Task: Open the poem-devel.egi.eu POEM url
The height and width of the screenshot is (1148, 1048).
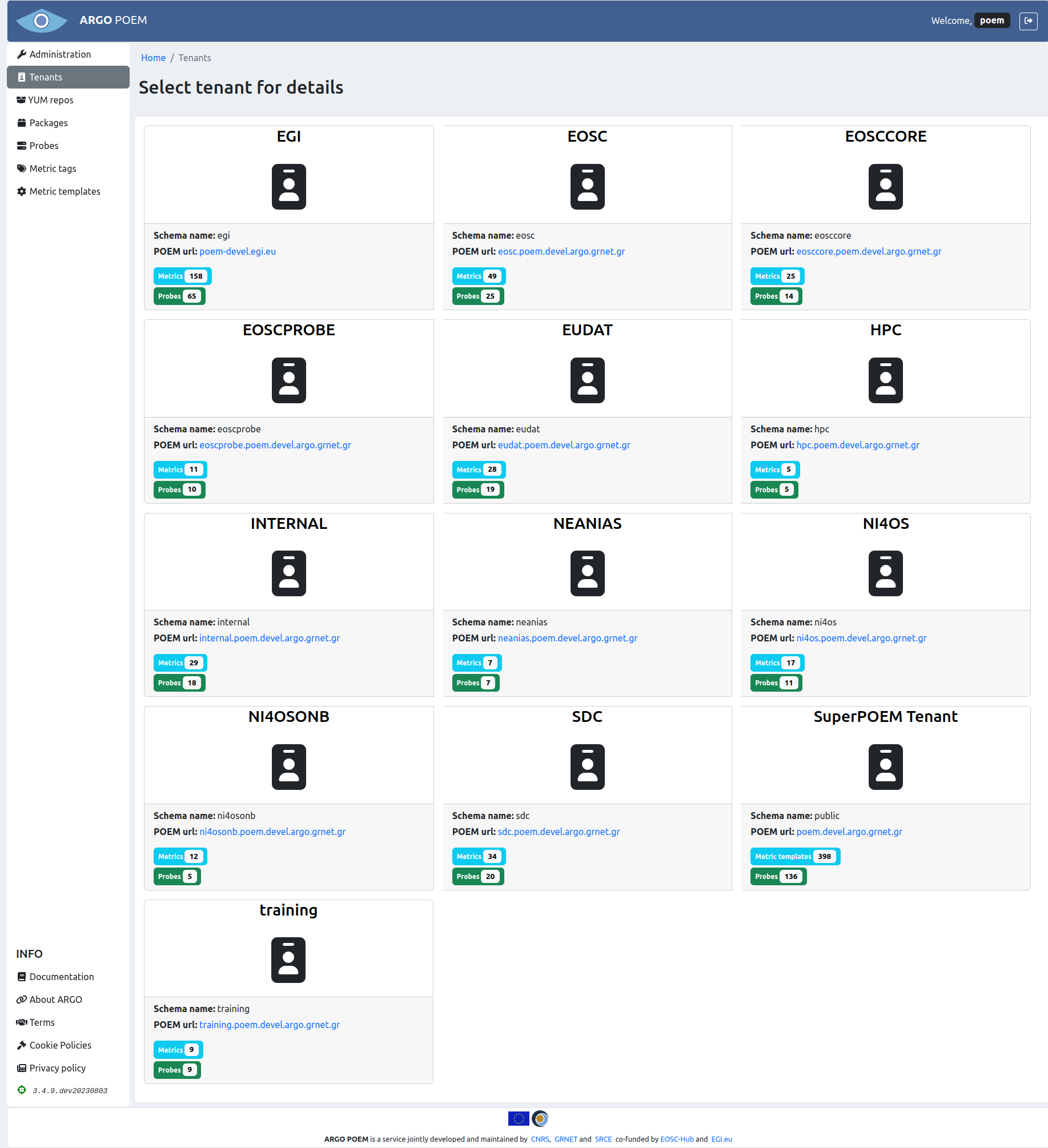Action: (x=237, y=251)
